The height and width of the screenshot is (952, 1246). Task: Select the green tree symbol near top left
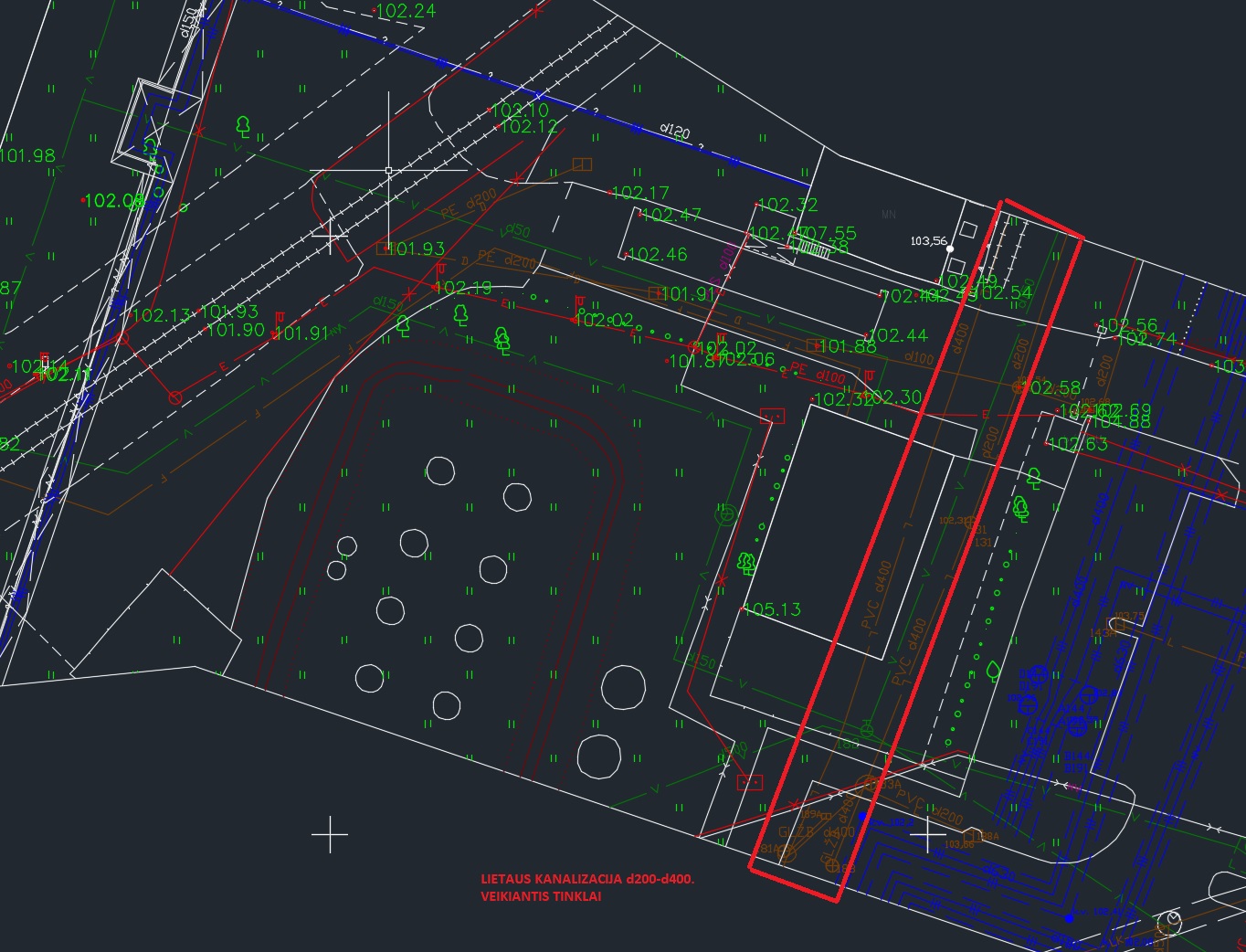(243, 125)
